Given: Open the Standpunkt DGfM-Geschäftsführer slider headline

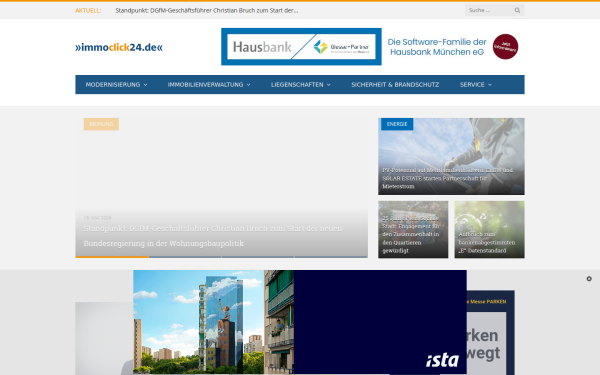Looking at the screenshot, I should tap(213, 236).
